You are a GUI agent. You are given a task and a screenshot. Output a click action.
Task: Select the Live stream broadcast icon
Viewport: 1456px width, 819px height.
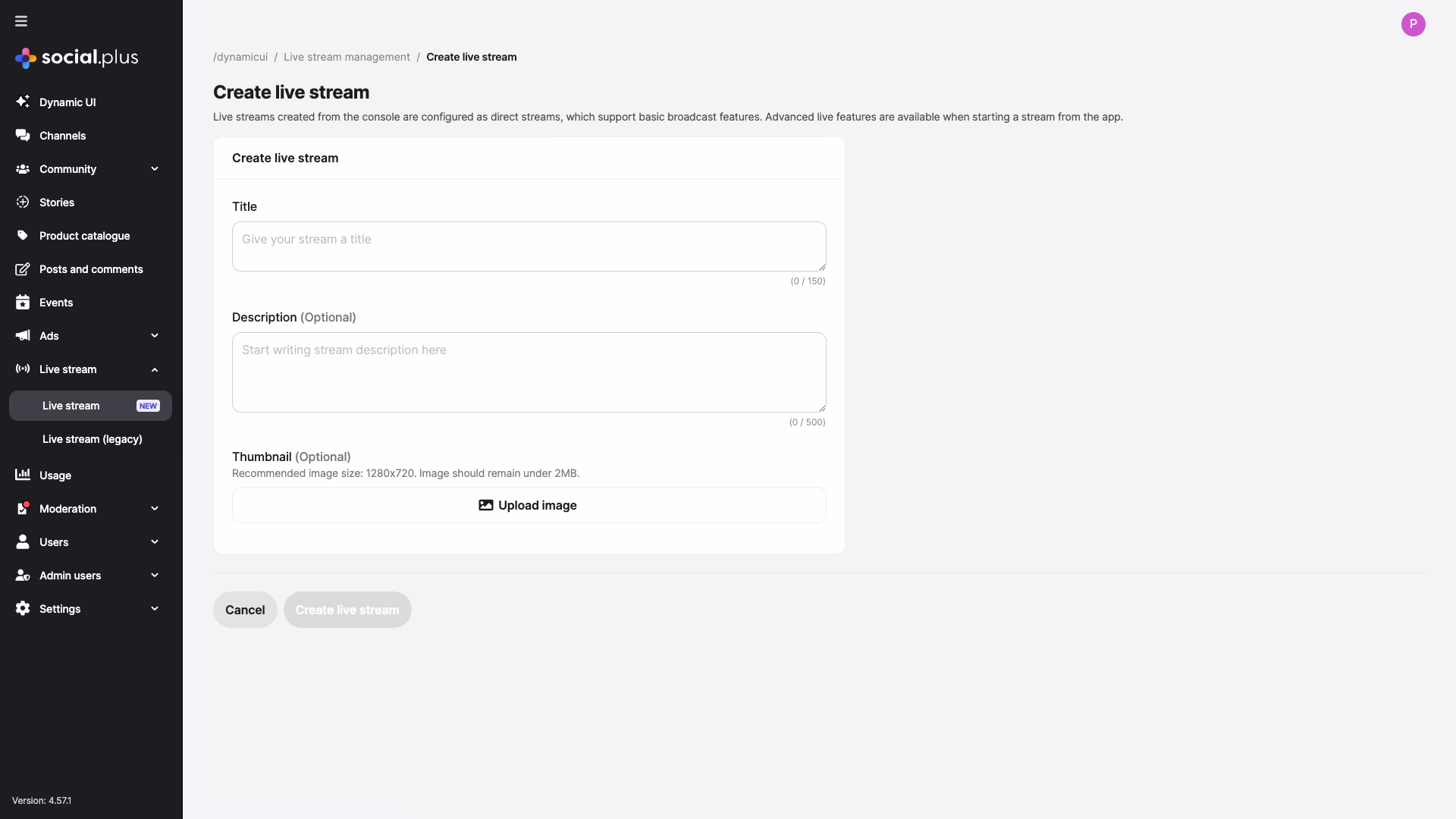(x=21, y=369)
